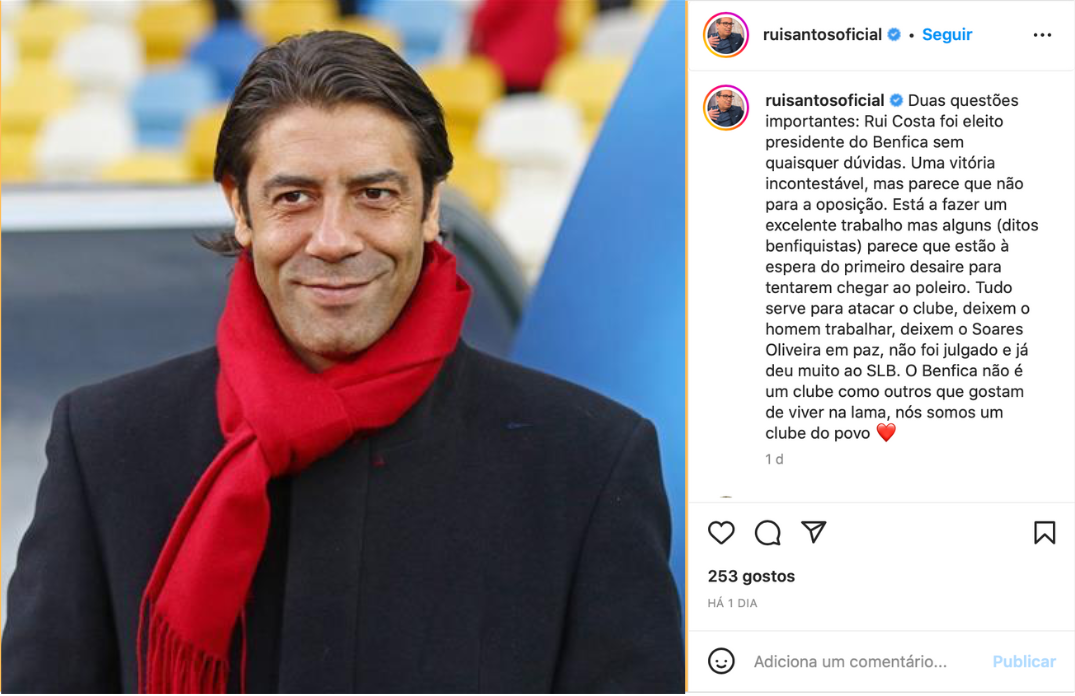View the 253 gostos likes list

(751, 576)
